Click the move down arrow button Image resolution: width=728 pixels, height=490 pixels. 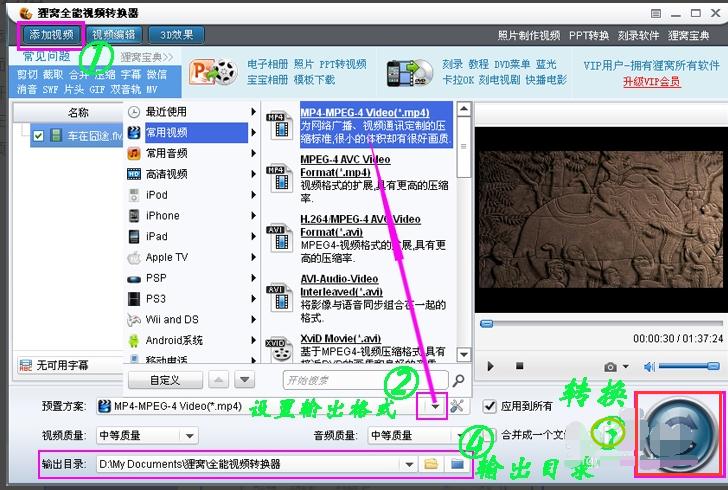coord(245,380)
